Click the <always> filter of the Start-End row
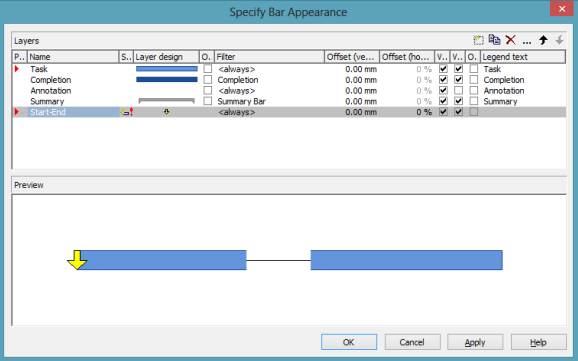The height and width of the screenshot is (361, 578). coord(237,112)
